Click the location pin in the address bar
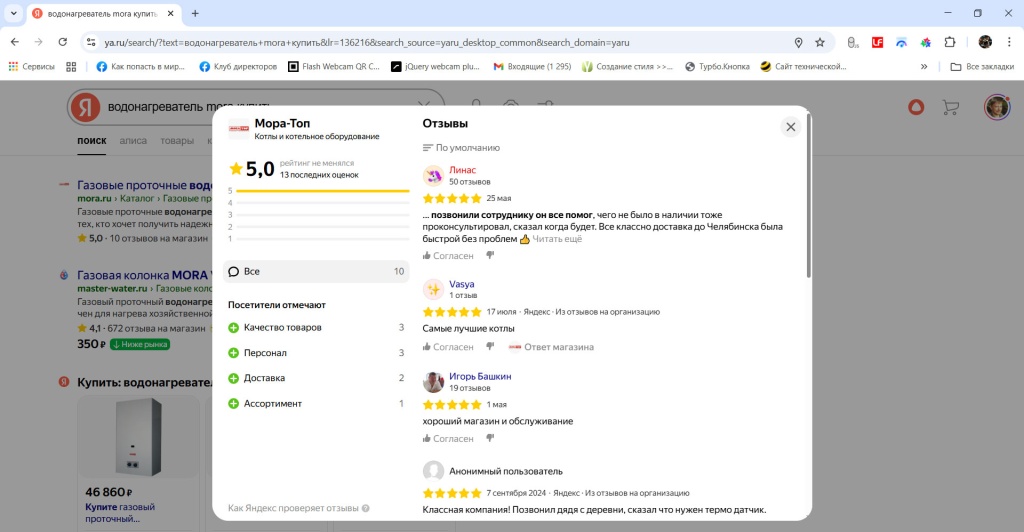The width and height of the screenshot is (1024, 532). coord(798,42)
